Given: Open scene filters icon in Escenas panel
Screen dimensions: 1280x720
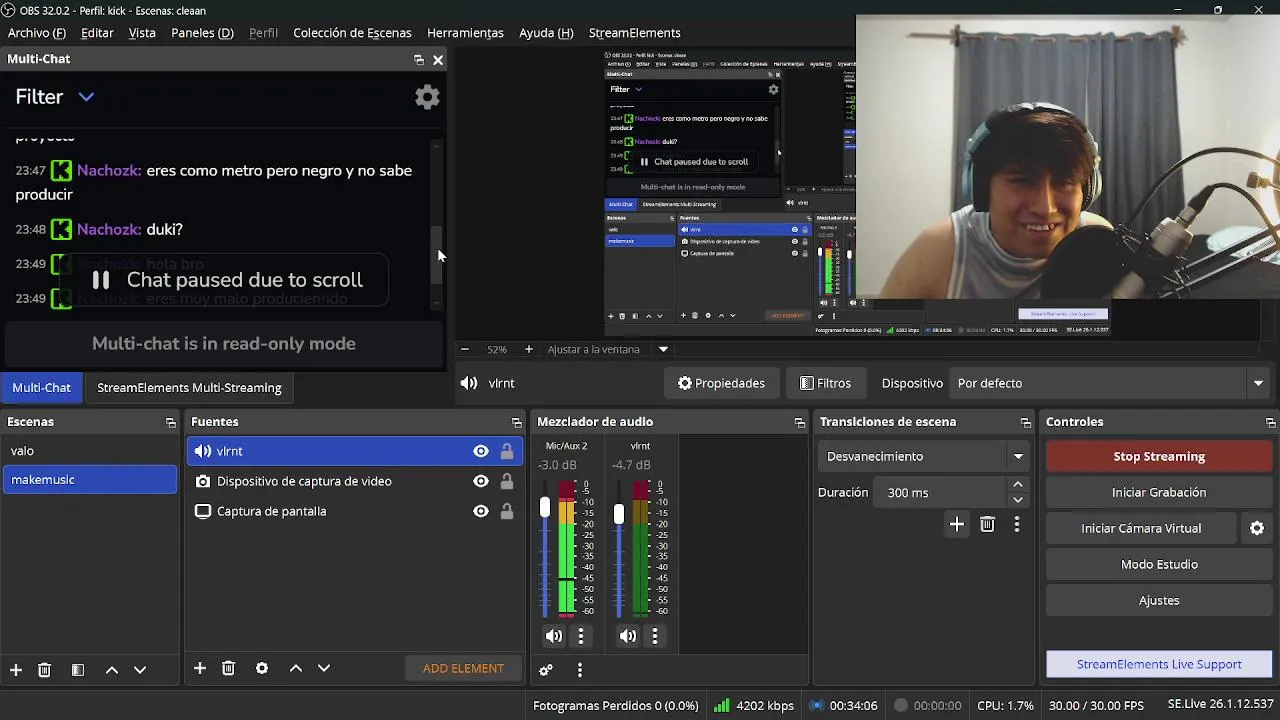Looking at the screenshot, I should pos(78,670).
